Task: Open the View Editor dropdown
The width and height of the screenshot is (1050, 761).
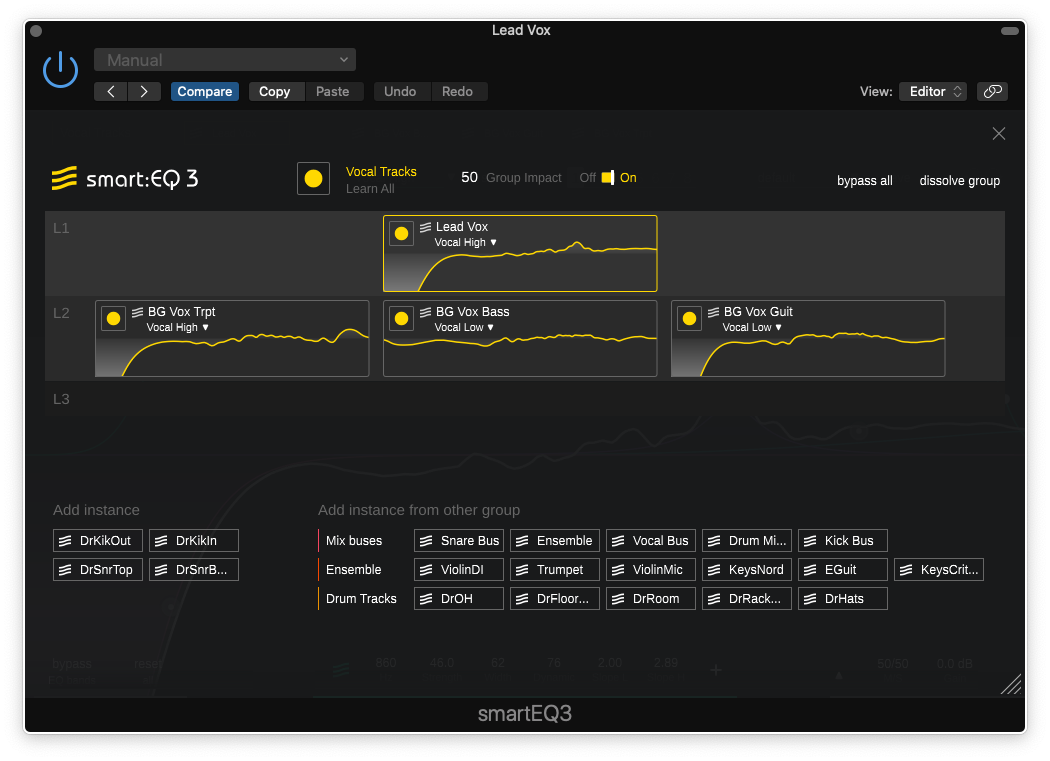Action: (932, 91)
